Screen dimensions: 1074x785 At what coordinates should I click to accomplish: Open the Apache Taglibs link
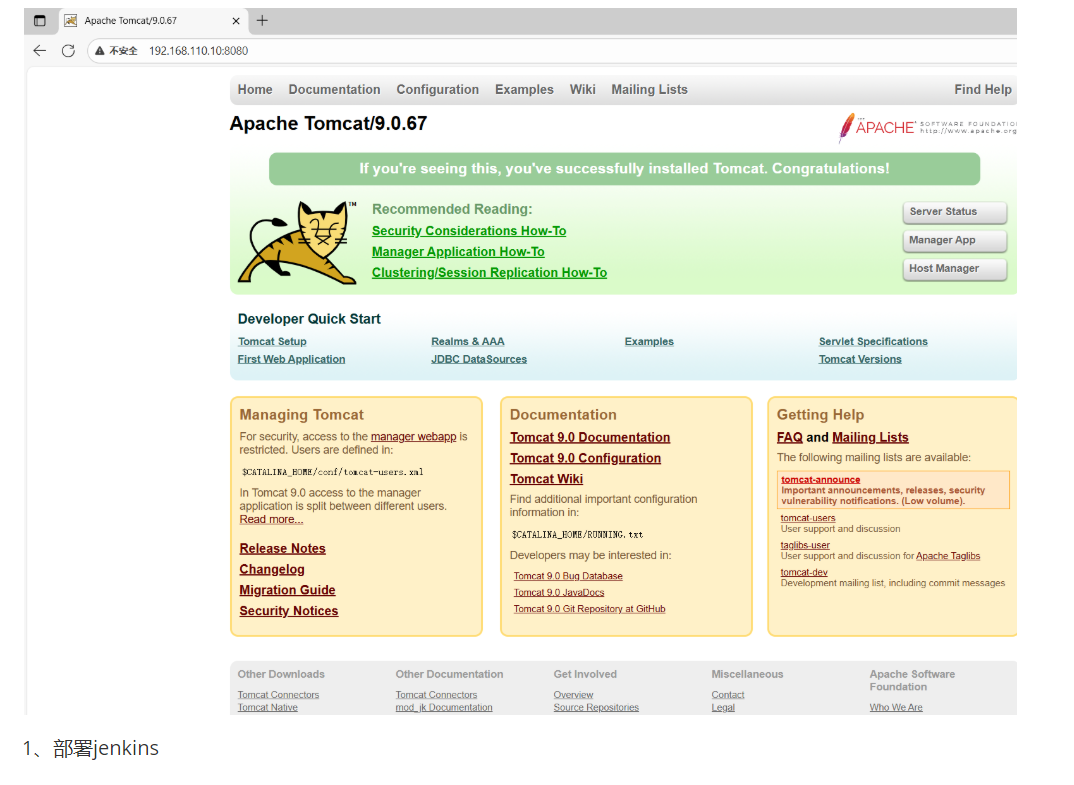pos(948,556)
